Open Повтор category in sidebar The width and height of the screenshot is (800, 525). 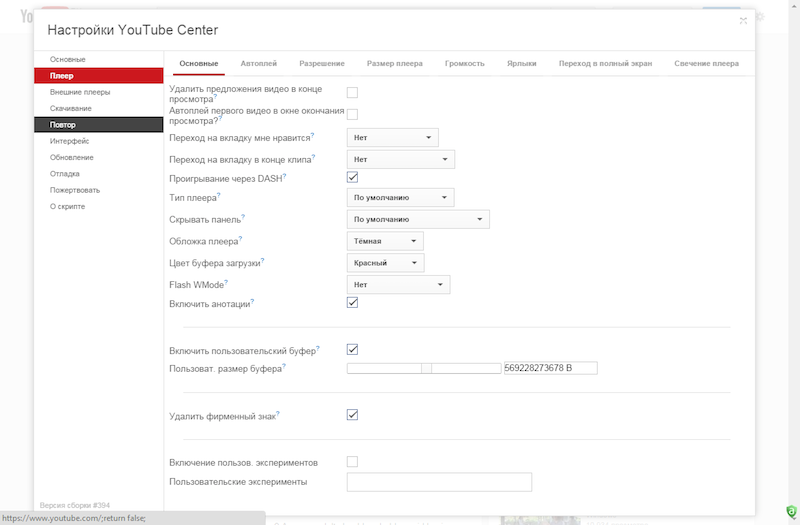pyautogui.click(x=98, y=124)
